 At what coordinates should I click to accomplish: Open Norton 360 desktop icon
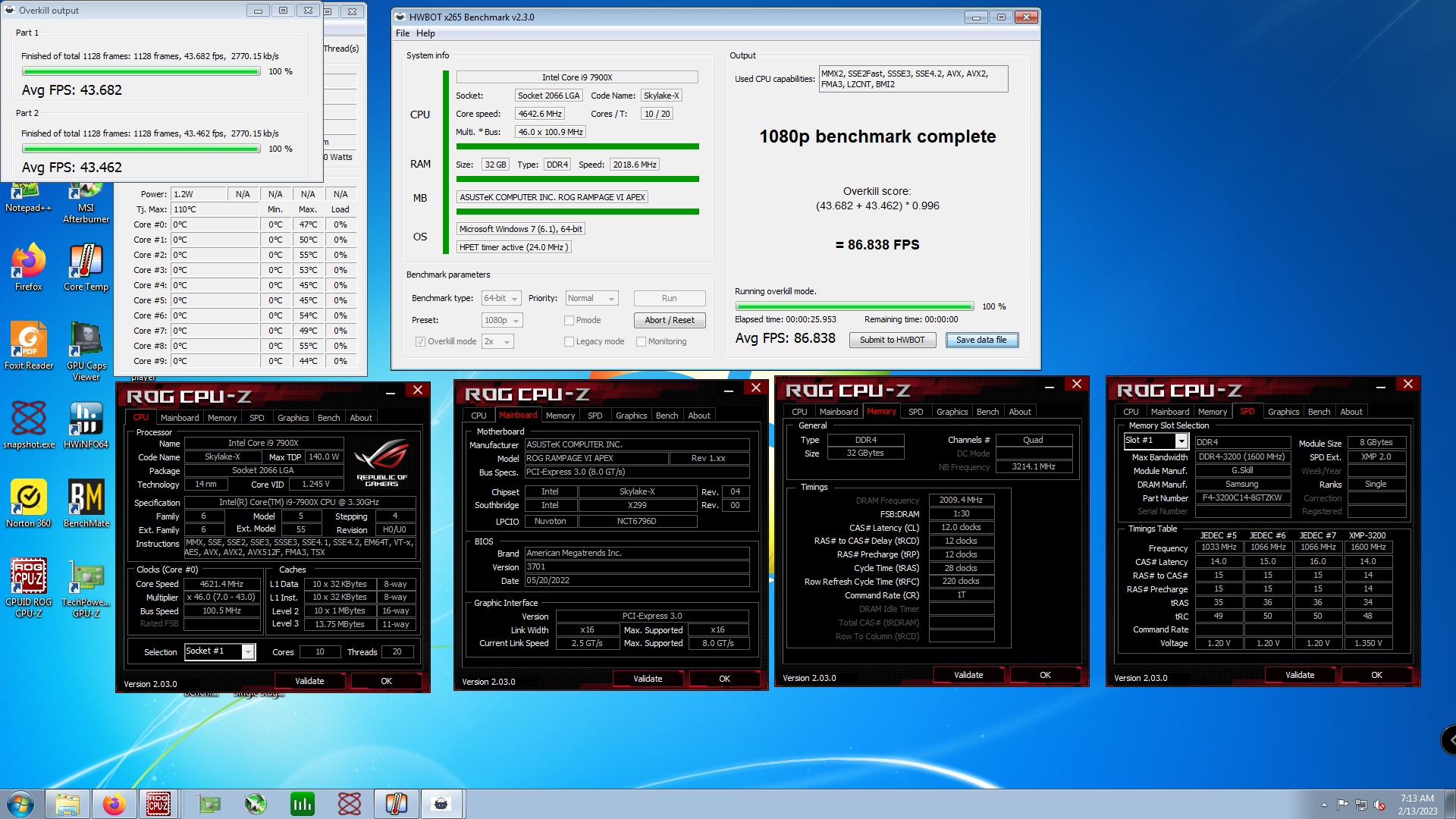coord(29,504)
